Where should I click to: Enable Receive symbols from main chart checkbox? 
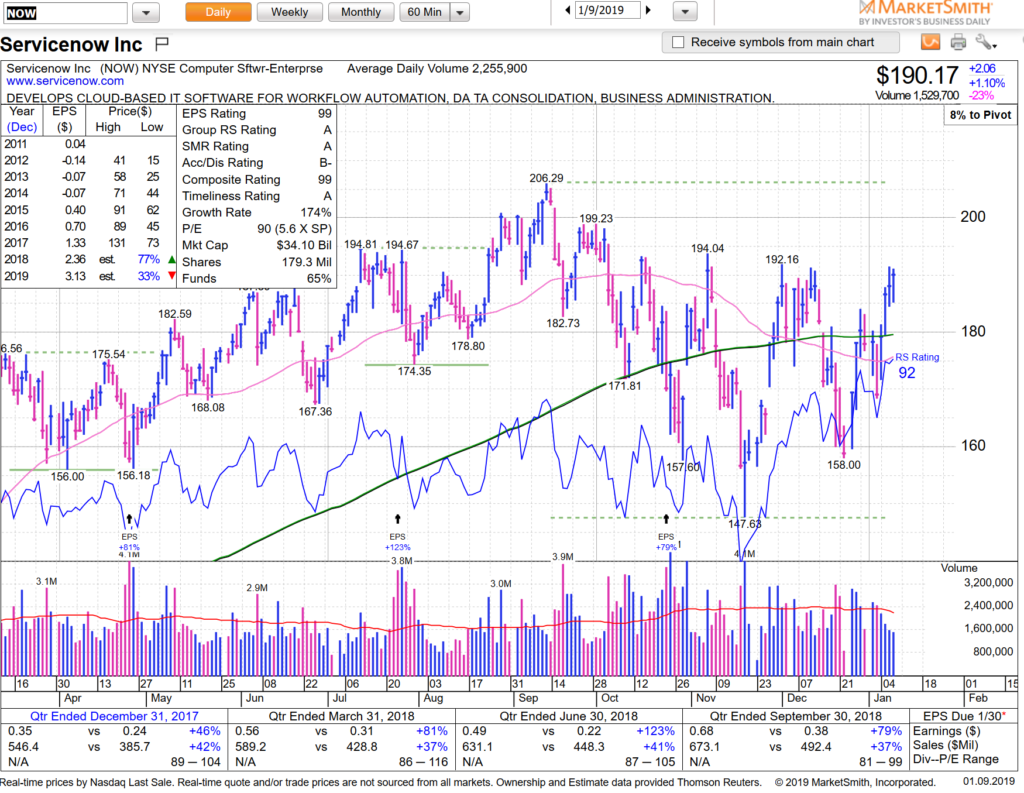point(678,42)
